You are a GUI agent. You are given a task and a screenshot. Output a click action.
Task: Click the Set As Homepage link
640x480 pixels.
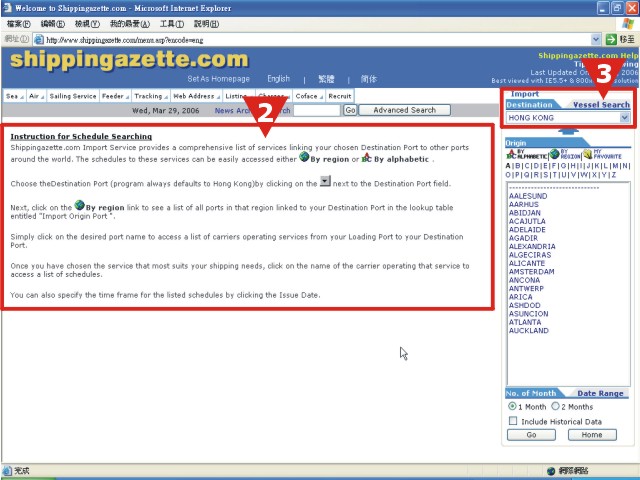218,79
